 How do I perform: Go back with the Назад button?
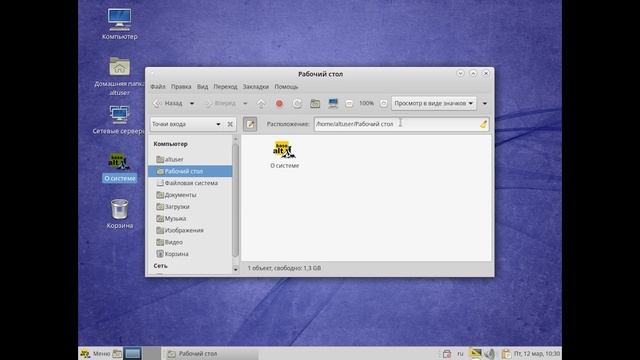pos(168,103)
